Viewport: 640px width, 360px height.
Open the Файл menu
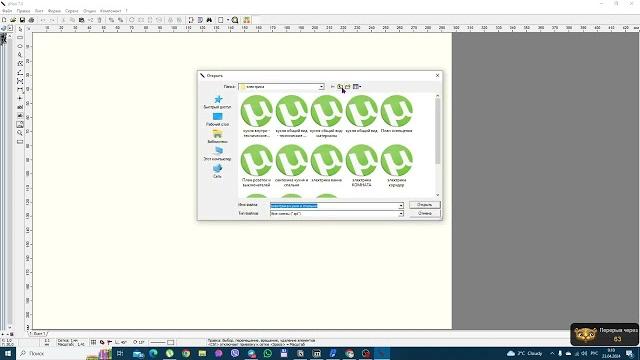tap(7, 11)
